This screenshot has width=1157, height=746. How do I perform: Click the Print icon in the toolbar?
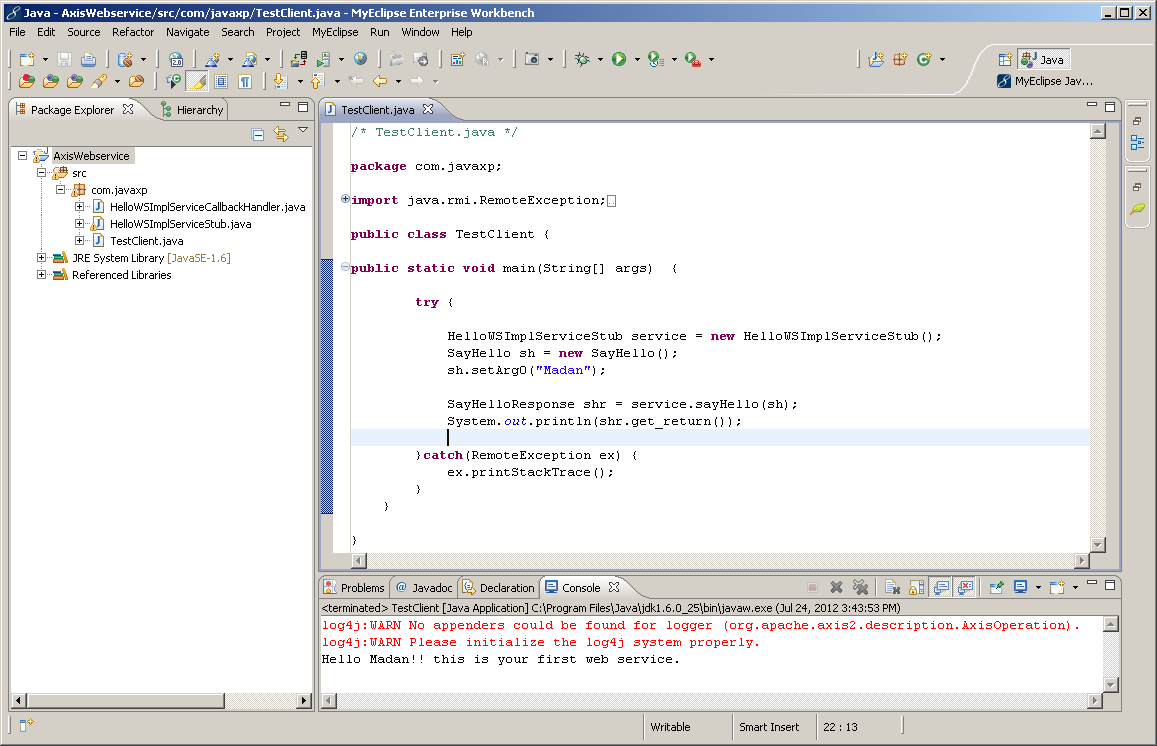[x=89, y=60]
